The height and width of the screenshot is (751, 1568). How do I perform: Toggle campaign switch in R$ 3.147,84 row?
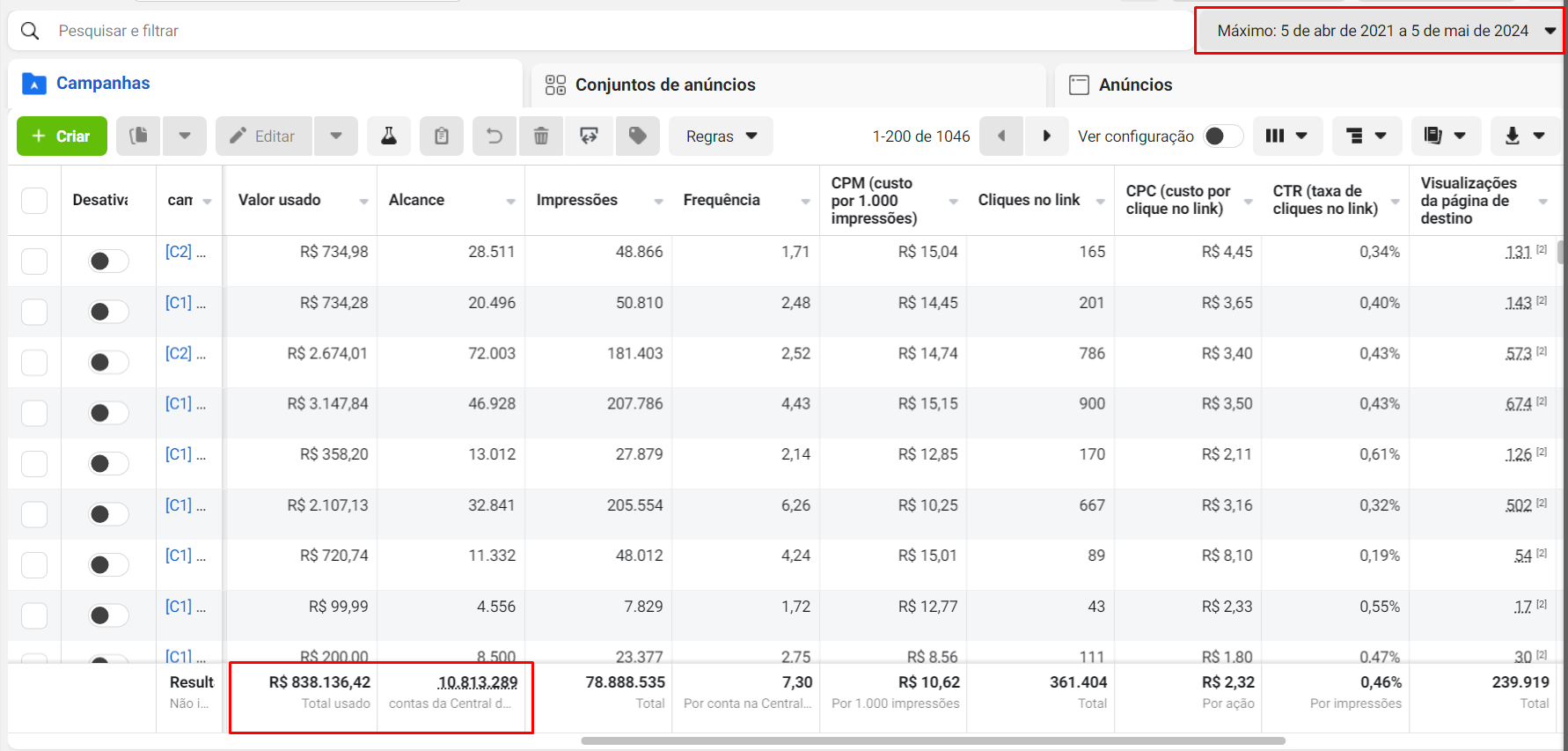pyautogui.click(x=108, y=413)
